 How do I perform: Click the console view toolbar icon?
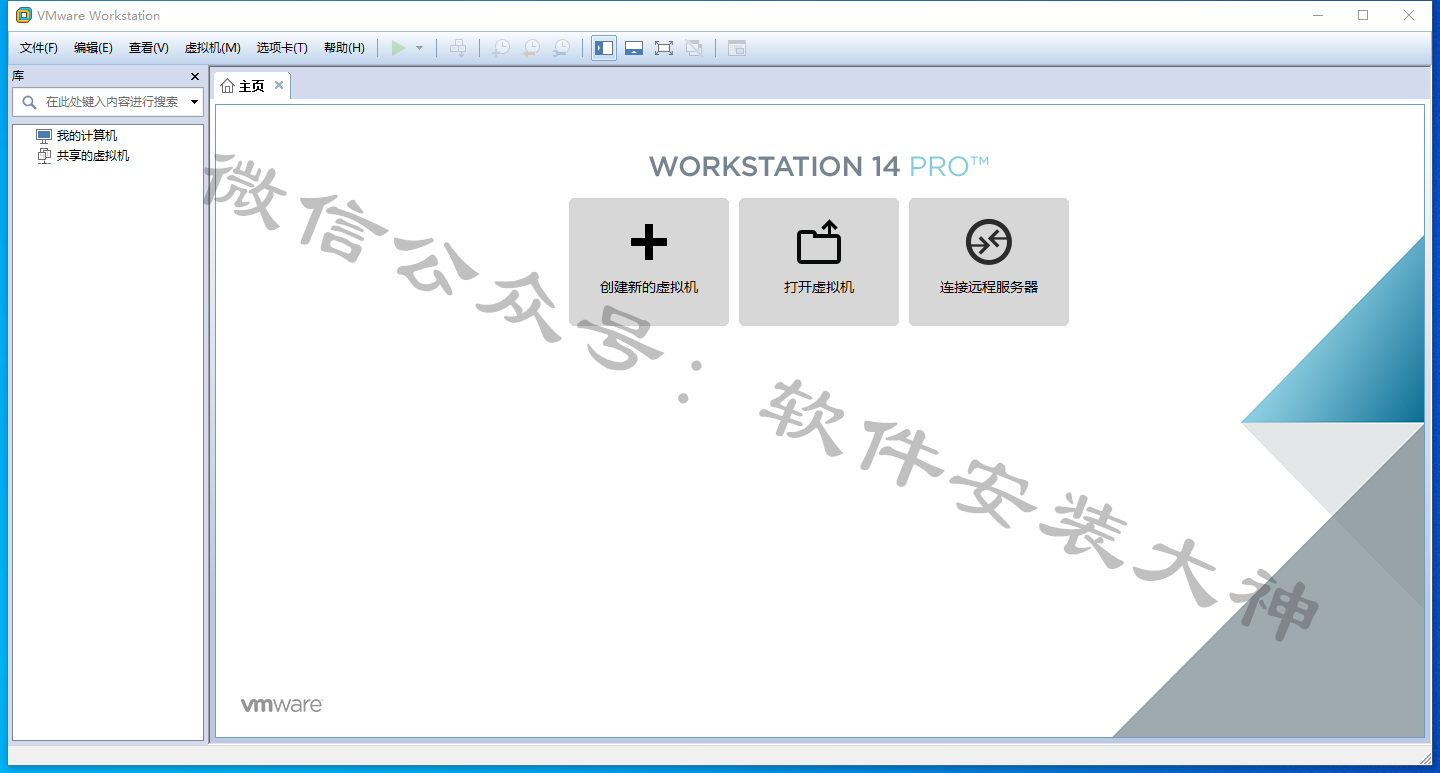pos(737,48)
